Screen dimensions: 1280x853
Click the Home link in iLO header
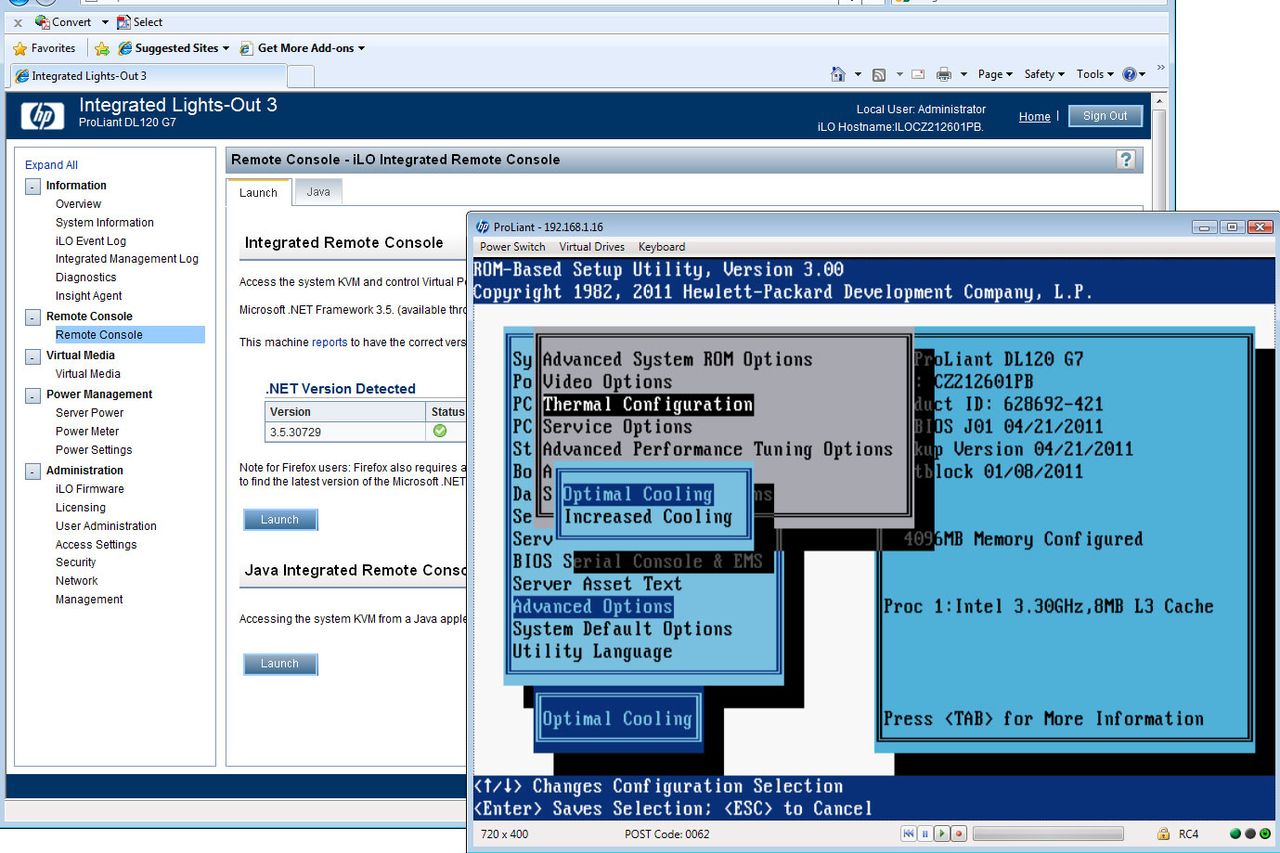point(1034,117)
